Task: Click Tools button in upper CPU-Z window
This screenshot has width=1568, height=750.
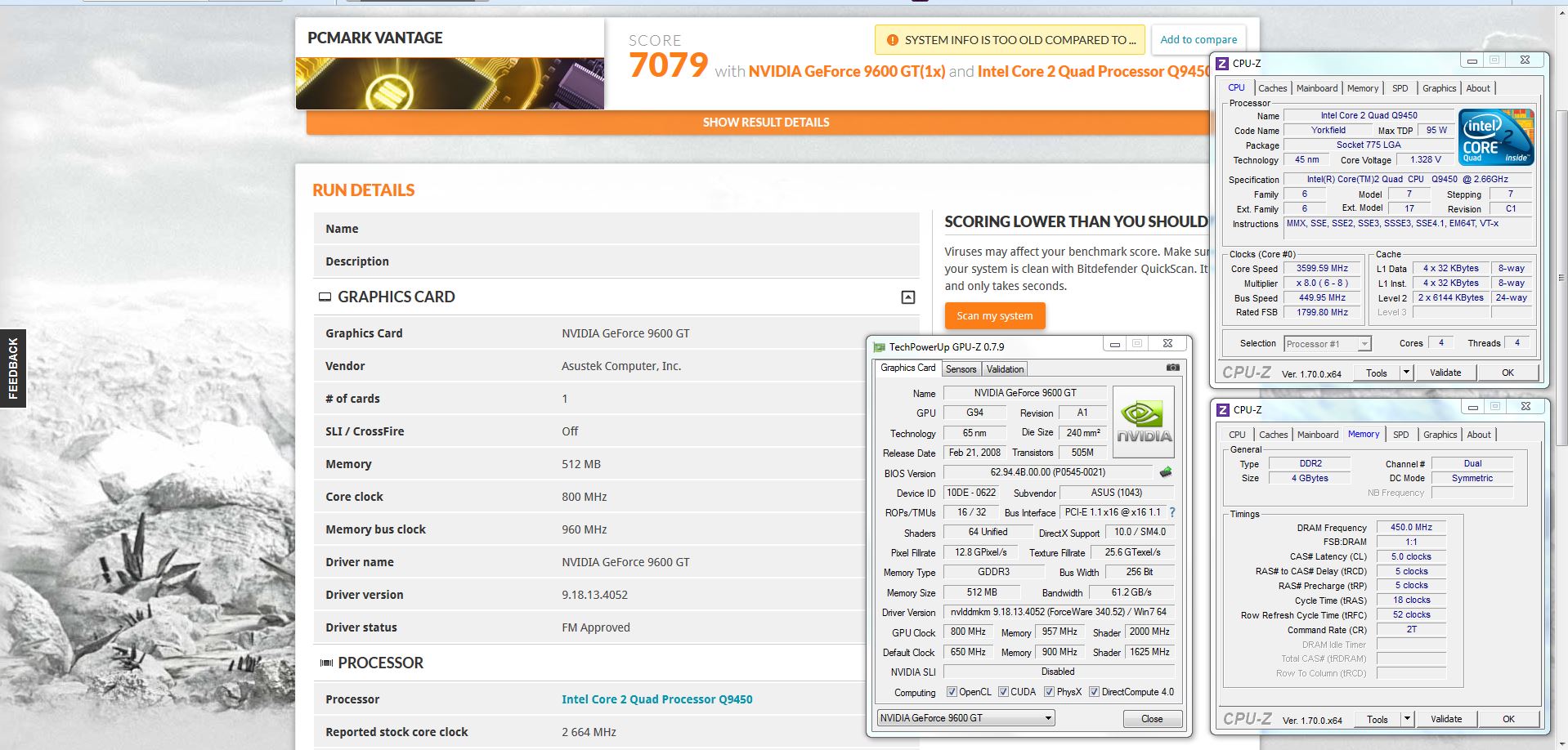Action: [1377, 373]
